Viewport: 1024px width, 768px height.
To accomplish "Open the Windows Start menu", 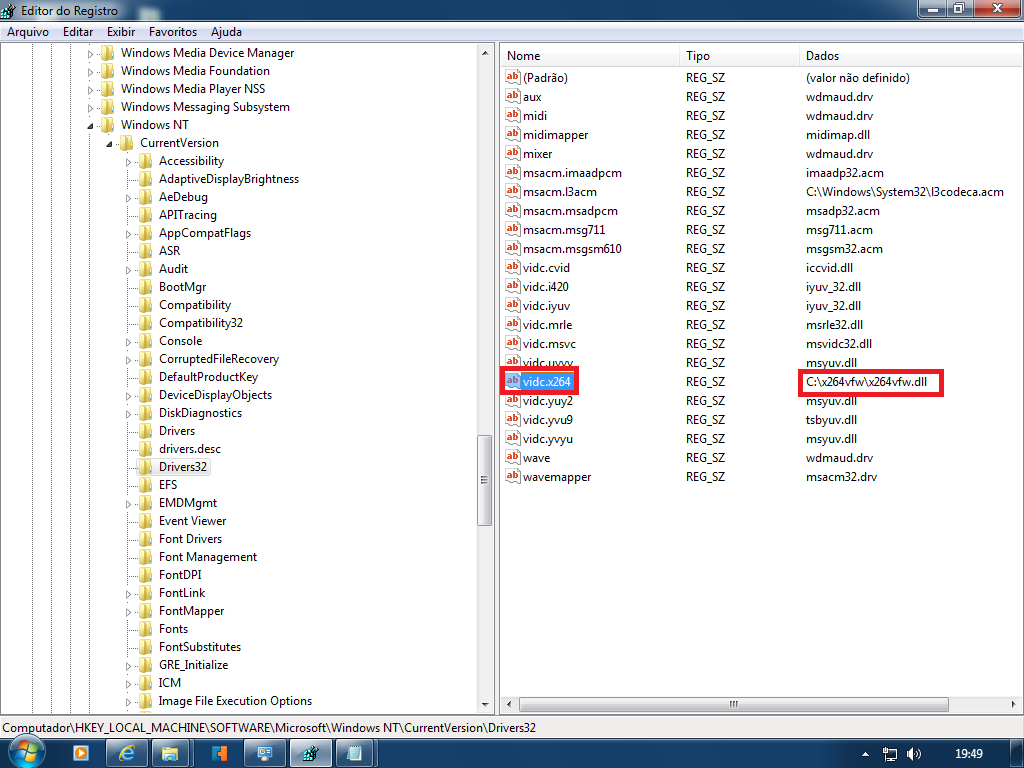I will 25,752.
